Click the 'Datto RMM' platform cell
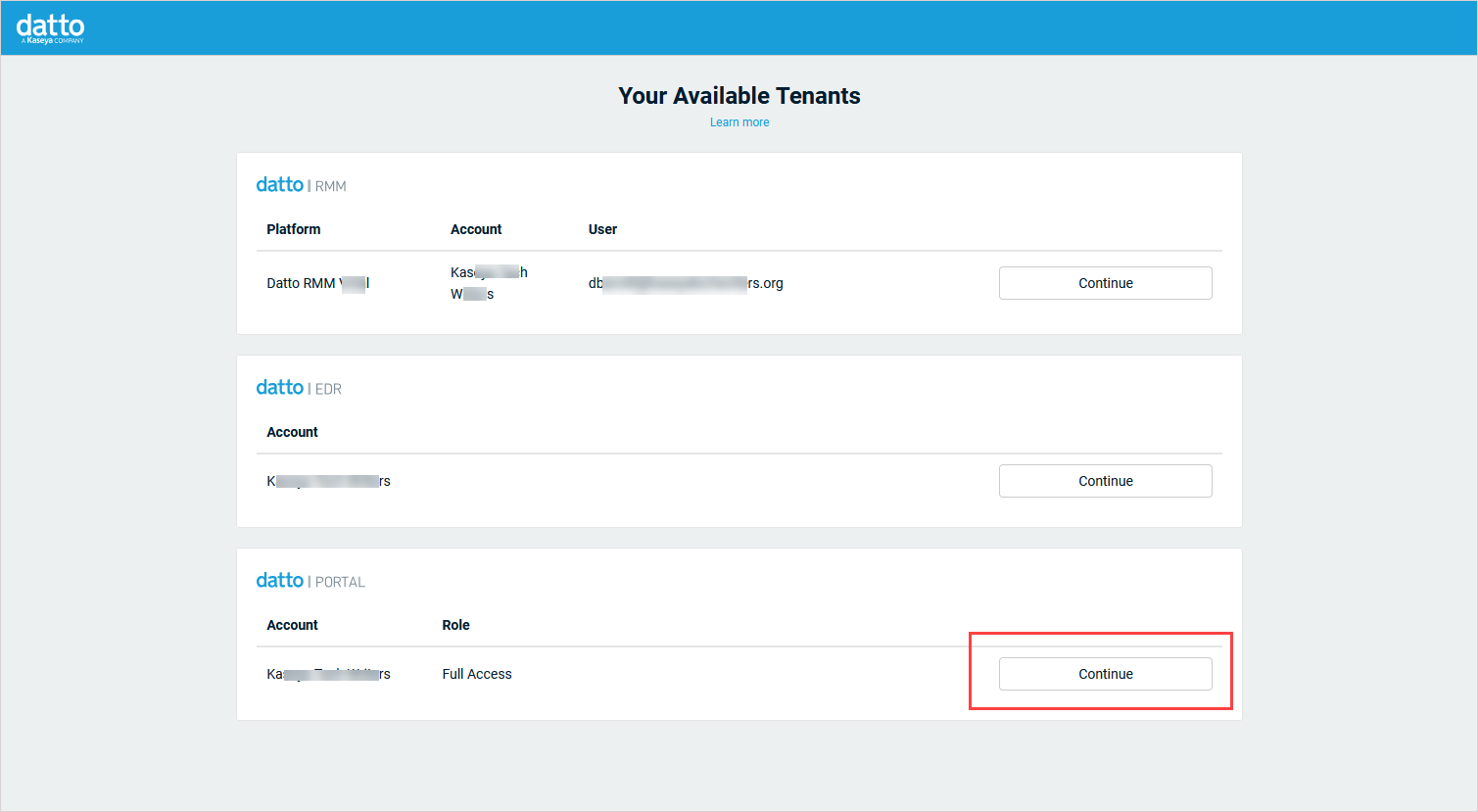The image size is (1478, 812). point(318,283)
